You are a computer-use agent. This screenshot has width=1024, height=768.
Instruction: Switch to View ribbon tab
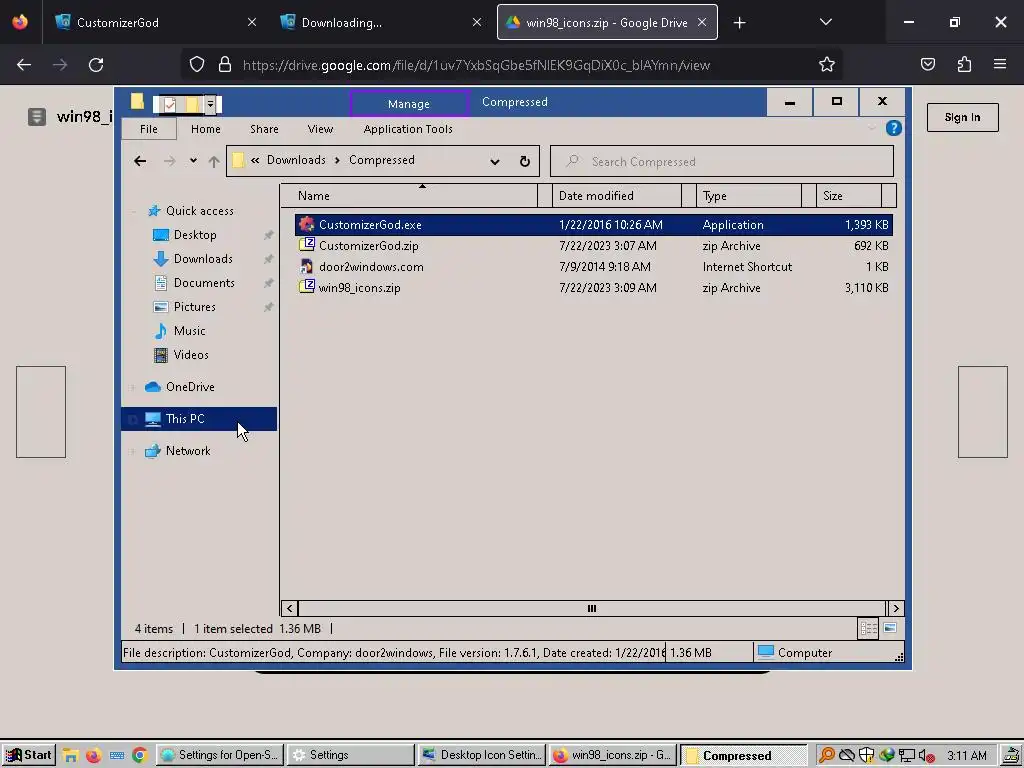[320, 129]
